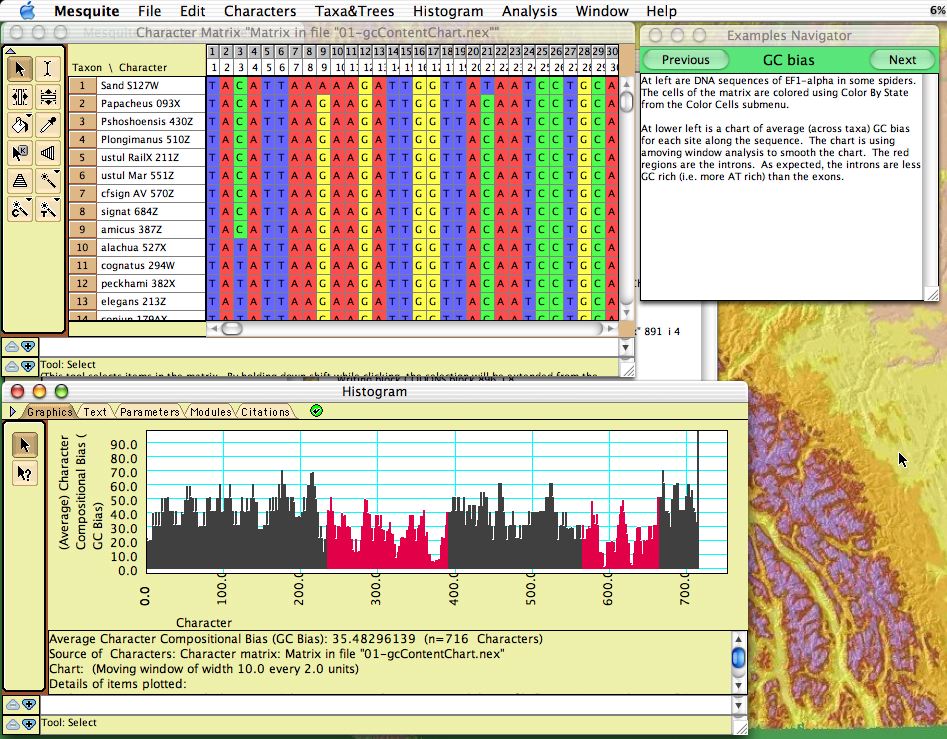Click the Next button in Examples Navigator

click(901, 60)
